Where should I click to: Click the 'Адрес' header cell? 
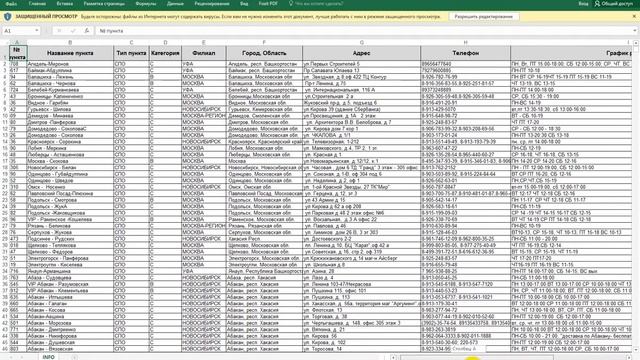click(x=362, y=53)
